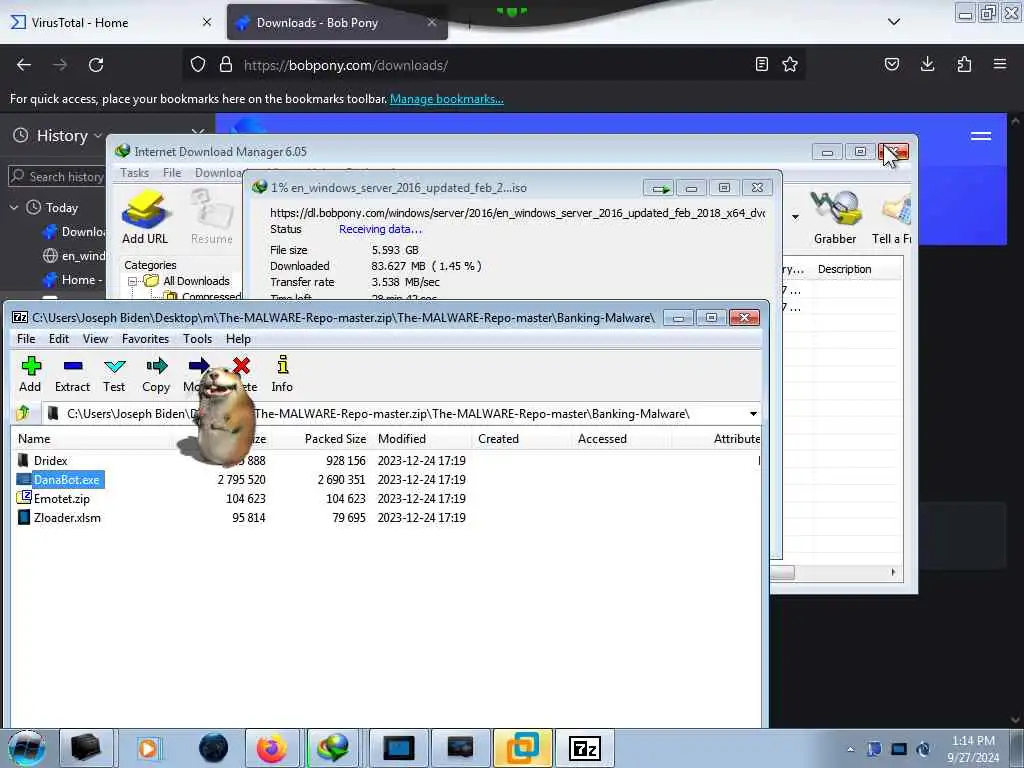
Task: Show hidden tray icons arrow
Action: point(850,749)
